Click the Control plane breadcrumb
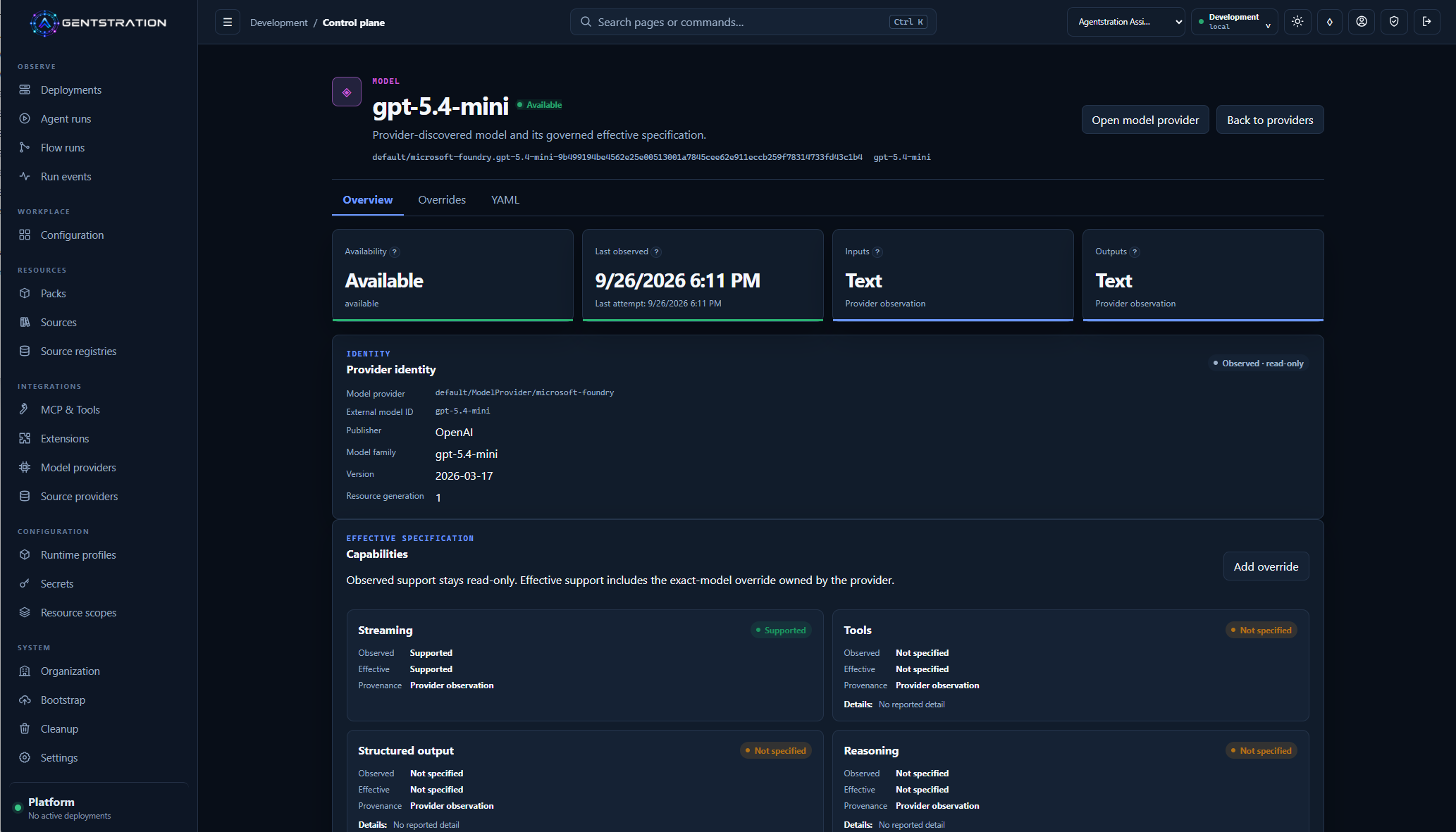Image resolution: width=1456 pixels, height=832 pixels. pos(354,23)
